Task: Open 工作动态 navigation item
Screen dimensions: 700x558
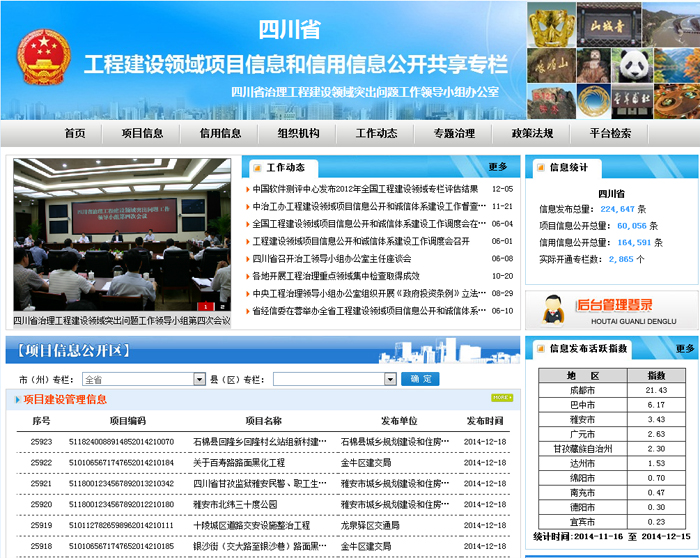Action: coord(376,133)
